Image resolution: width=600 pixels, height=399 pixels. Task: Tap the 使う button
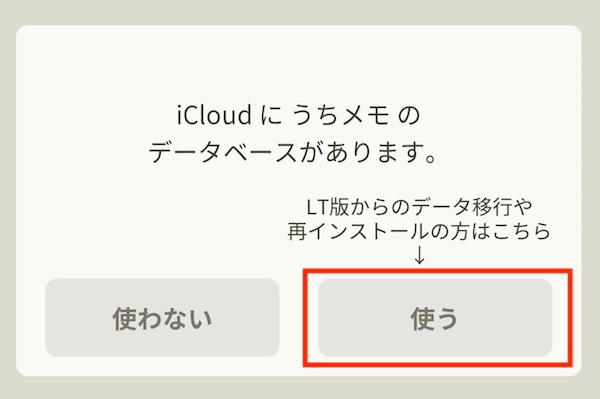435,318
